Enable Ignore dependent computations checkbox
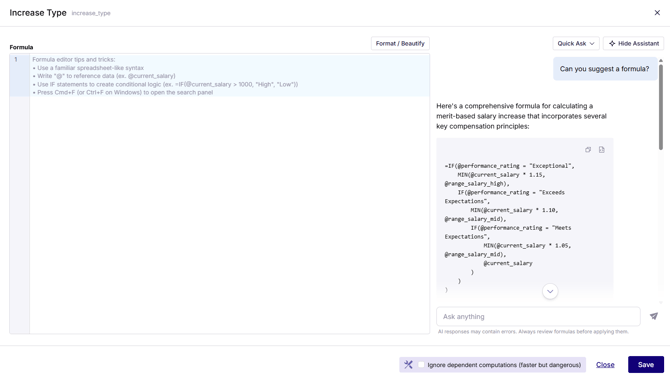This screenshot has height=378, width=670. (421, 365)
